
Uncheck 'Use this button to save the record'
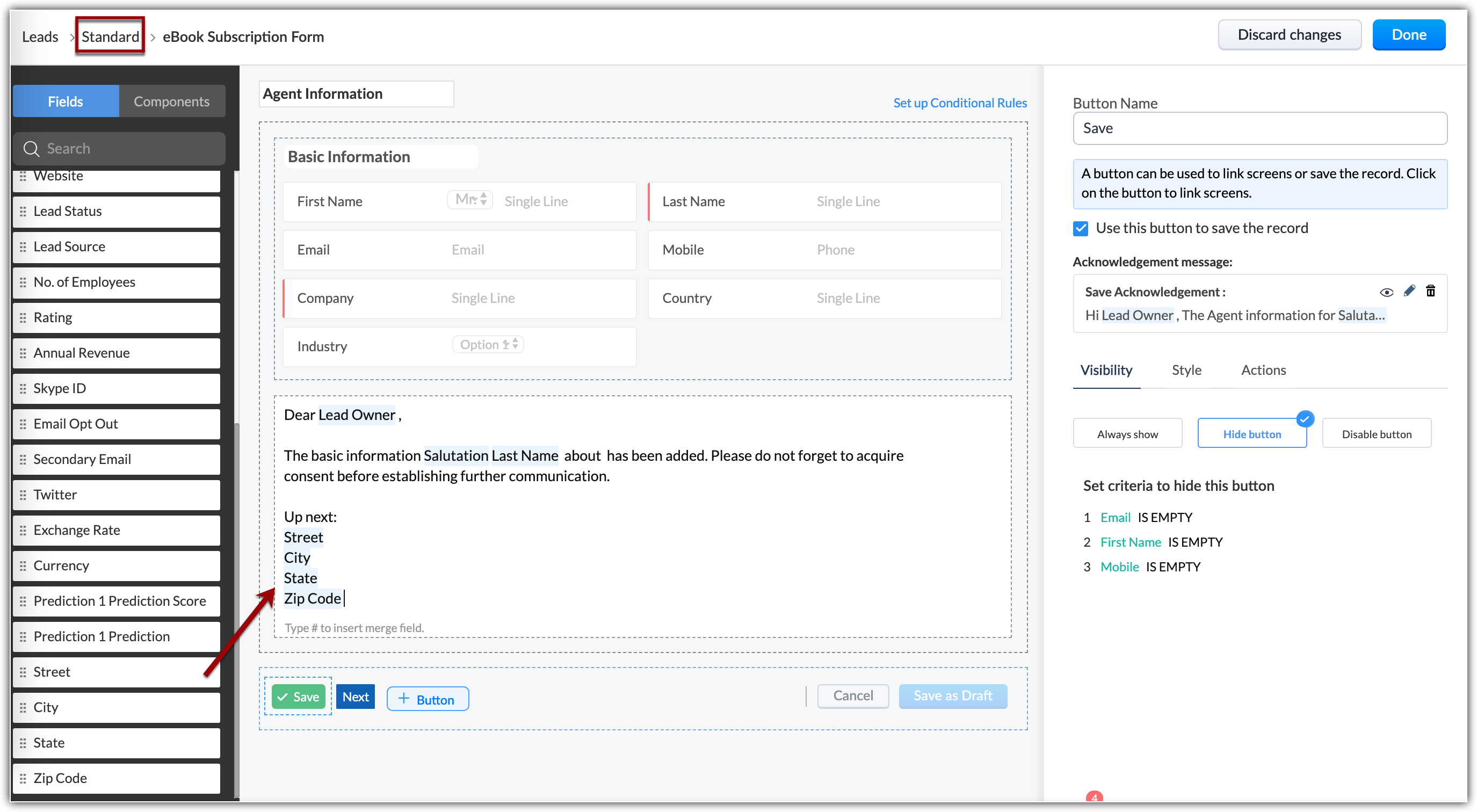(1080, 228)
